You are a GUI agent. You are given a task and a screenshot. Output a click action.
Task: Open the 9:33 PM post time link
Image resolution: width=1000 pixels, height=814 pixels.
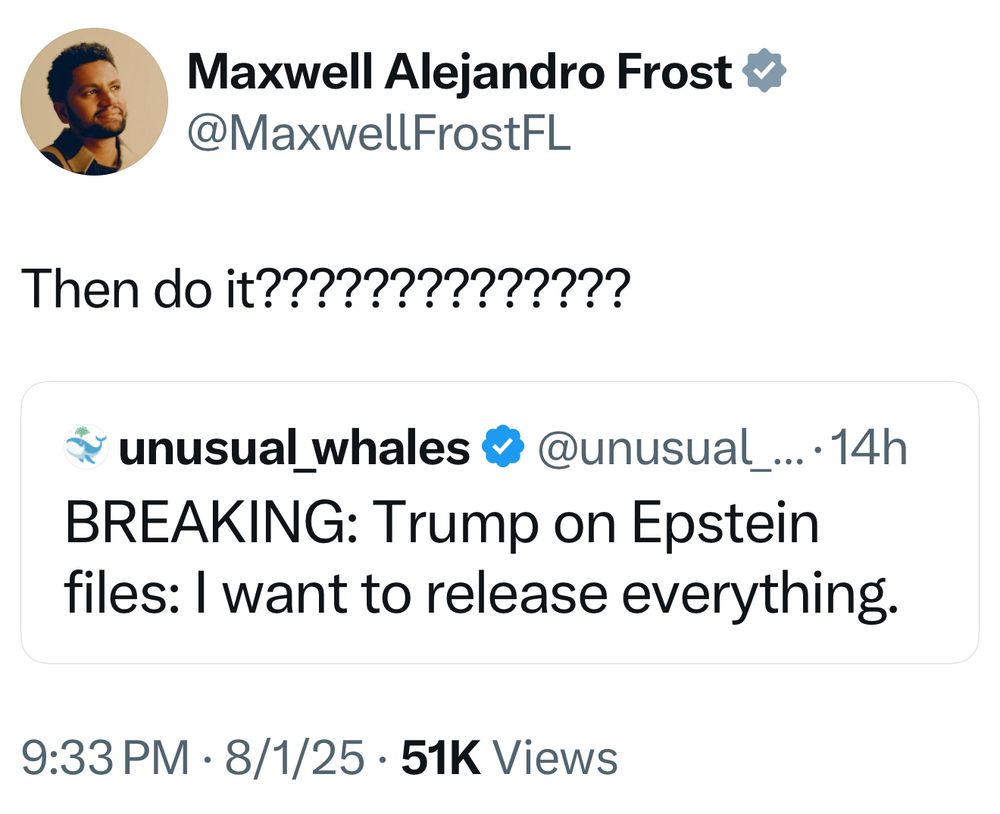pyautogui.click(x=105, y=758)
